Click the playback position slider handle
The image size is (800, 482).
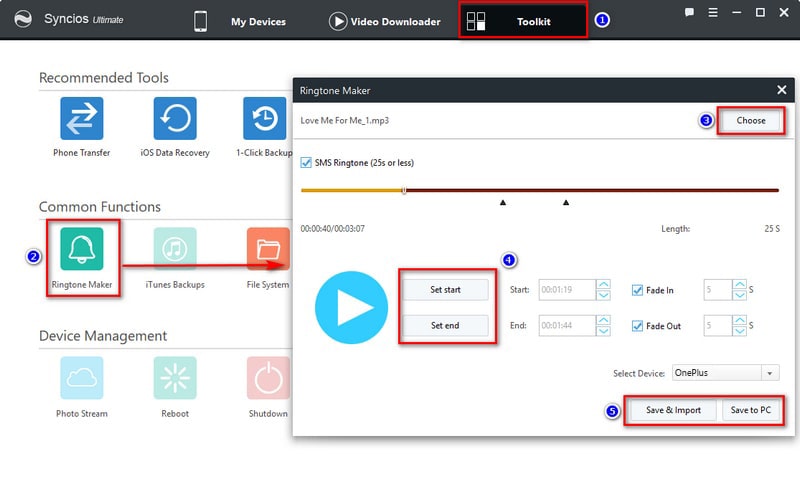click(x=404, y=190)
